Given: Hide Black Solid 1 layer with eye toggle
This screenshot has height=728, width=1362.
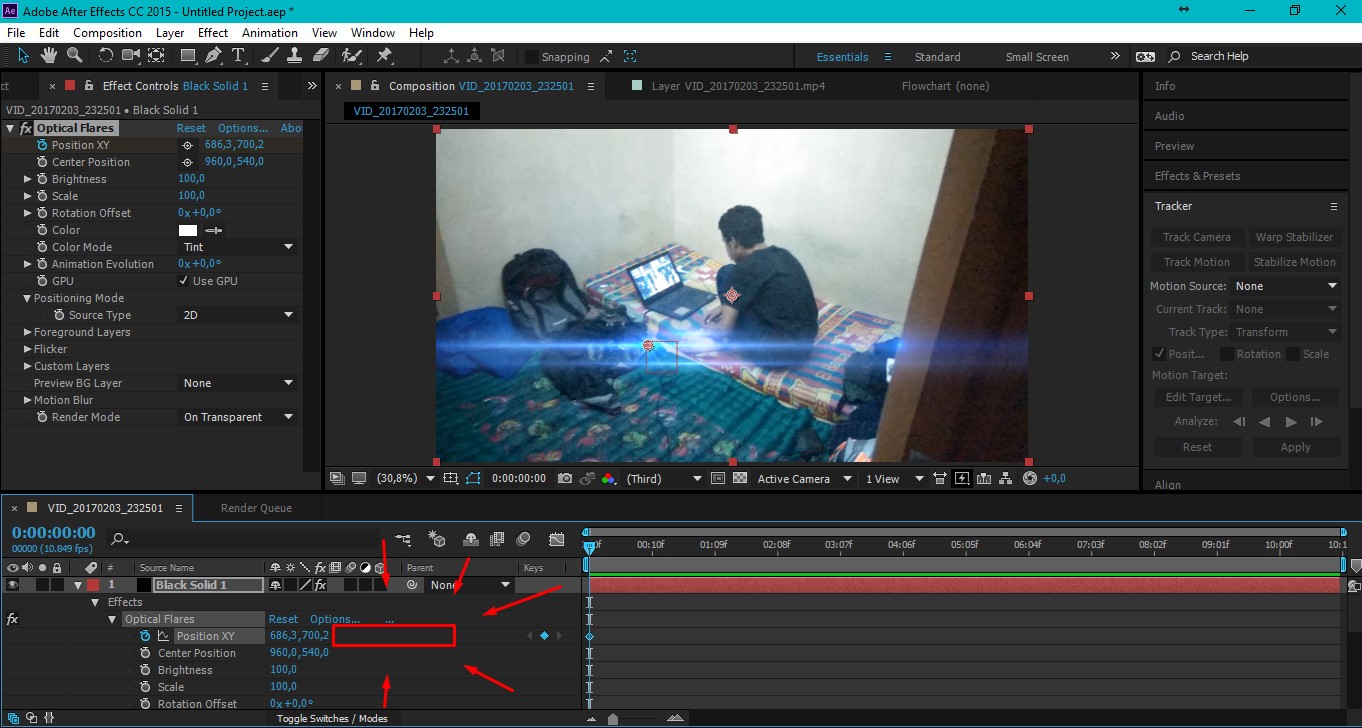Looking at the screenshot, I should coord(13,585).
